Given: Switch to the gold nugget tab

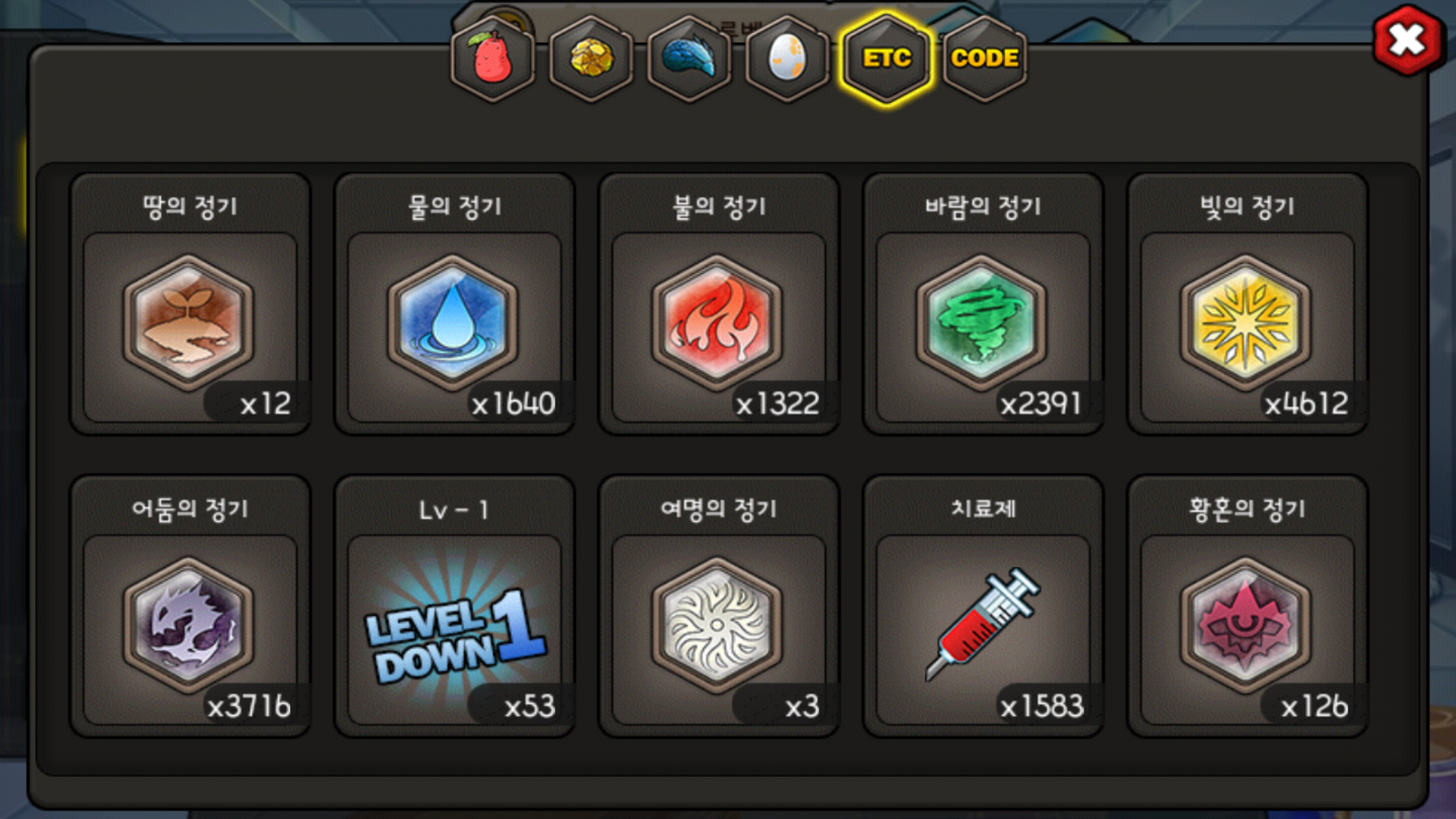Looking at the screenshot, I should click(591, 58).
